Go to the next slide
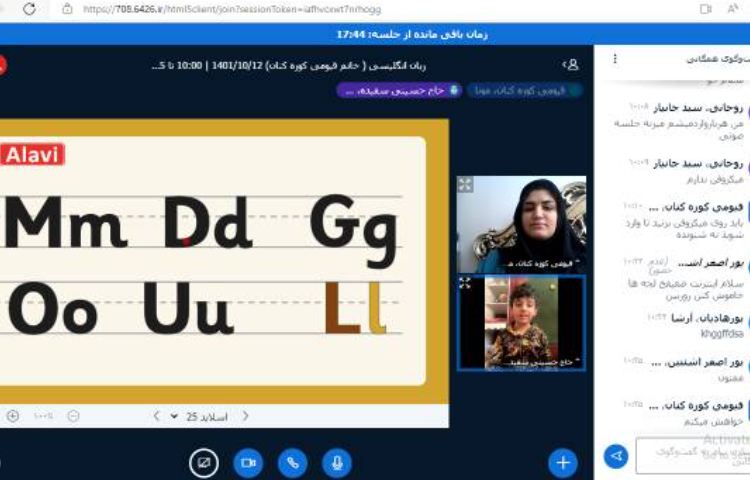The image size is (750, 480). pos(245,416)
